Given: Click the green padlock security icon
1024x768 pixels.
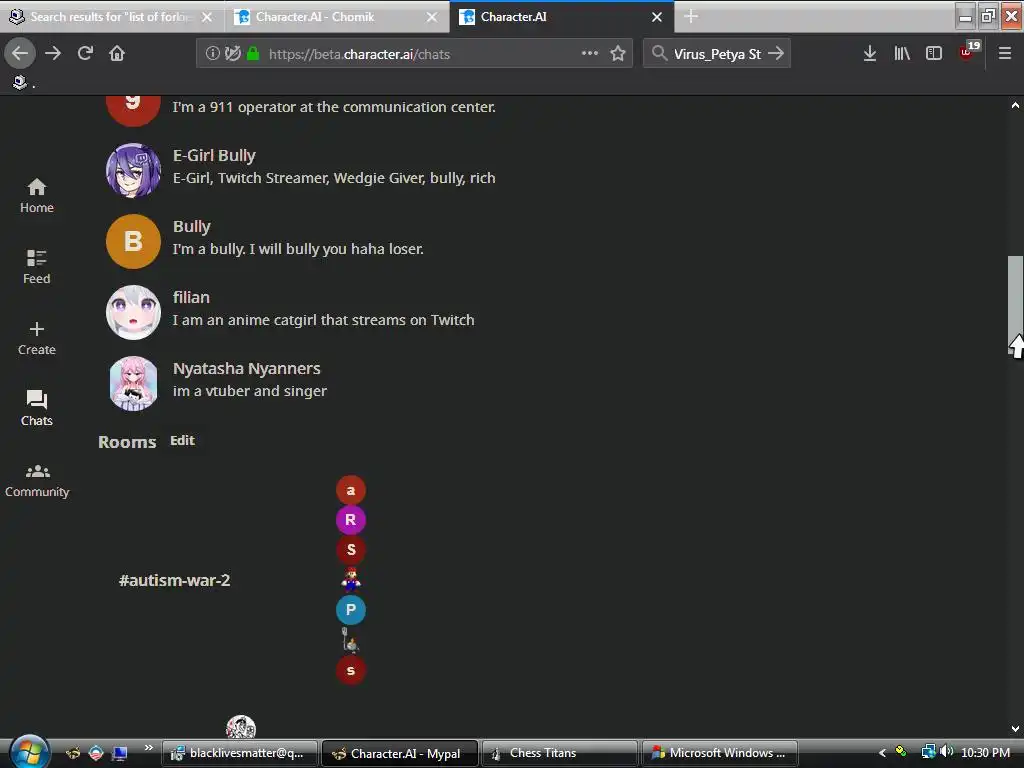Looking at the screenshot, I should click(253, 54).
